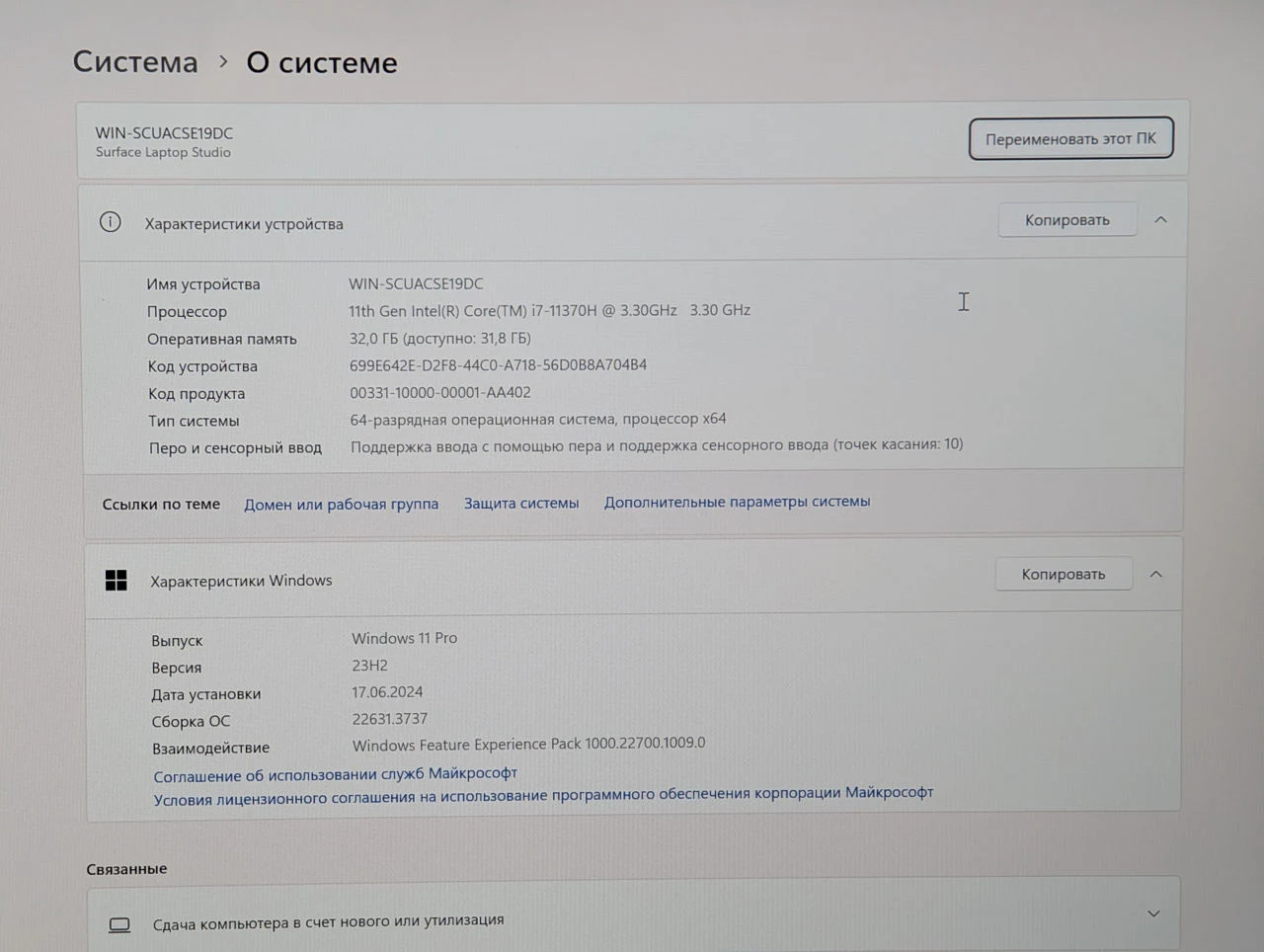
Task: Click the О системе page title
Action: [322, 62]
